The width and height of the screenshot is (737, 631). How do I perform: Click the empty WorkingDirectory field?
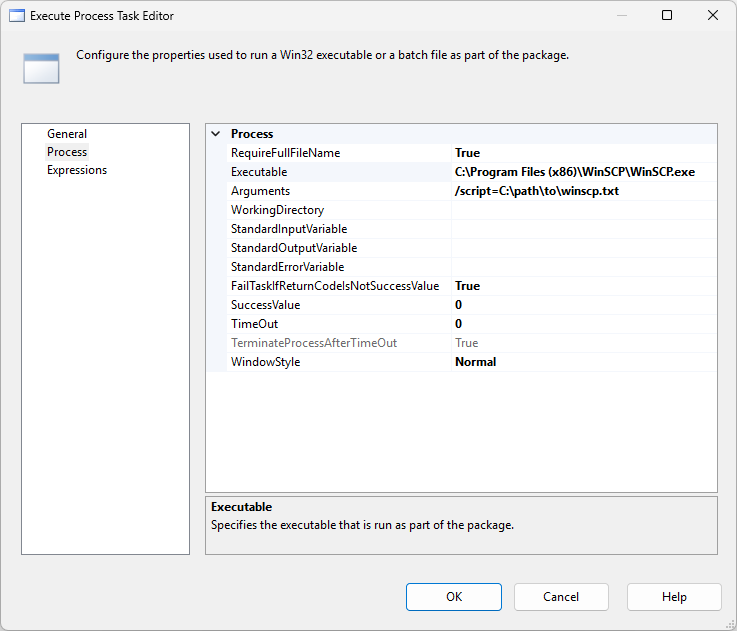583,210
